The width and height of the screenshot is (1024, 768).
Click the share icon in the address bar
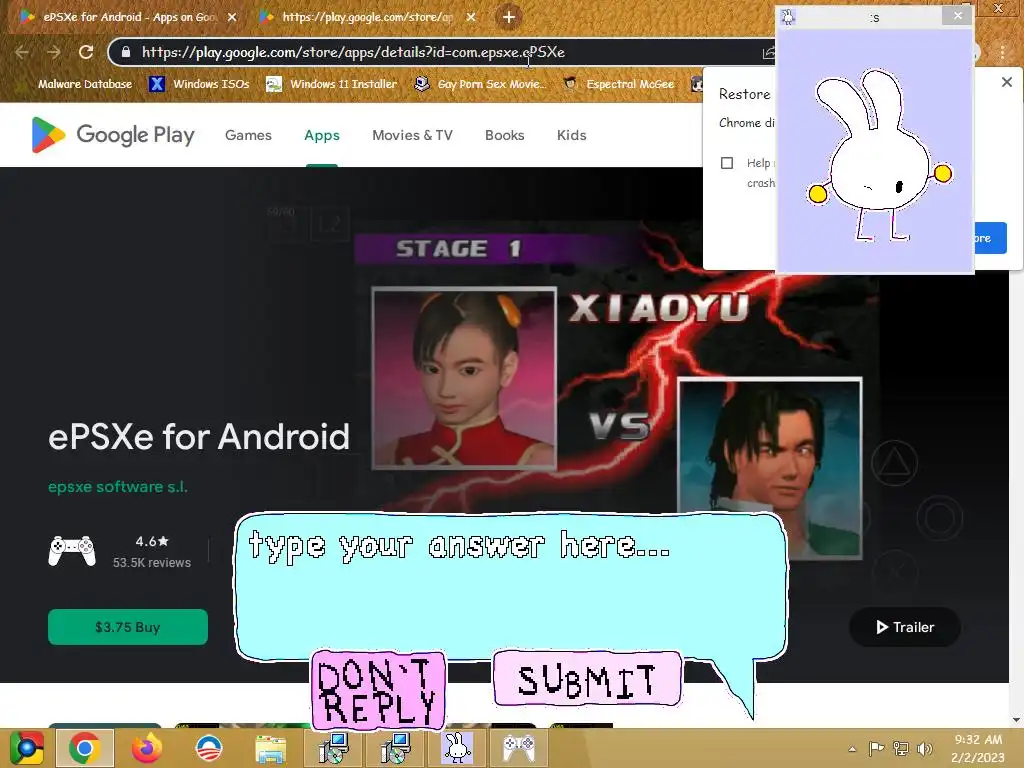[x=768, y=53]
